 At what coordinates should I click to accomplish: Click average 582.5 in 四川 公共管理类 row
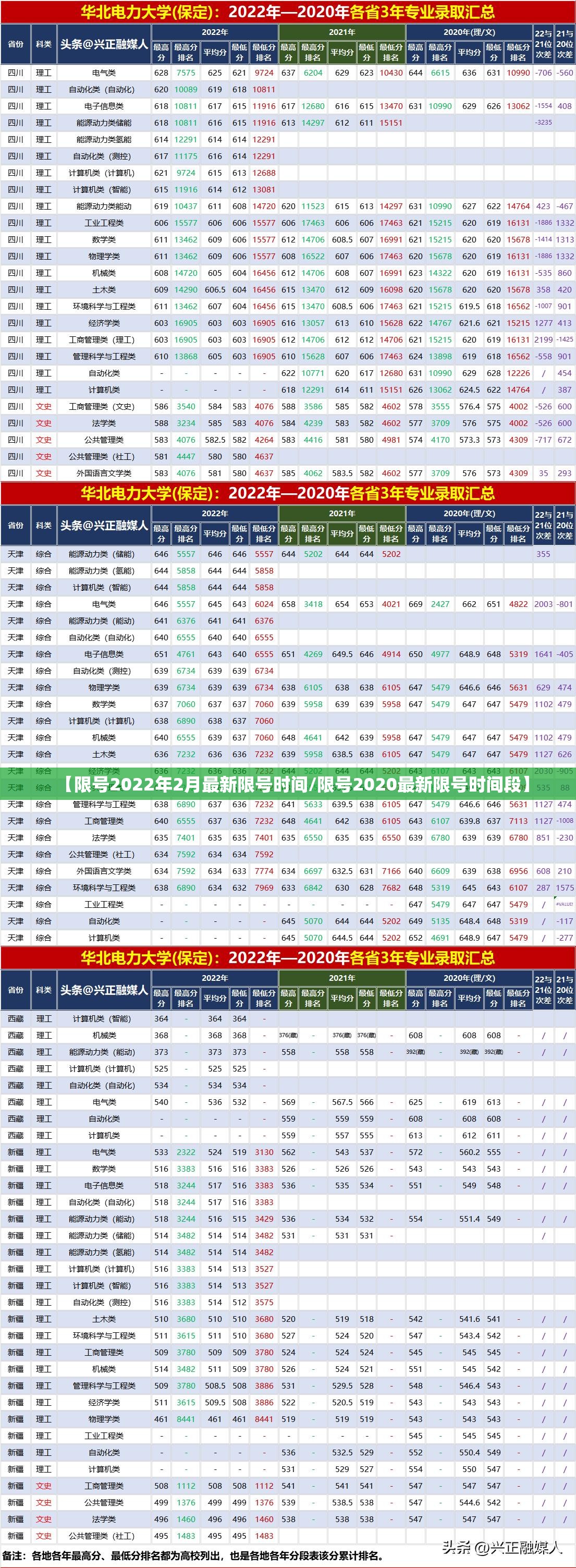tap(215, 440)
